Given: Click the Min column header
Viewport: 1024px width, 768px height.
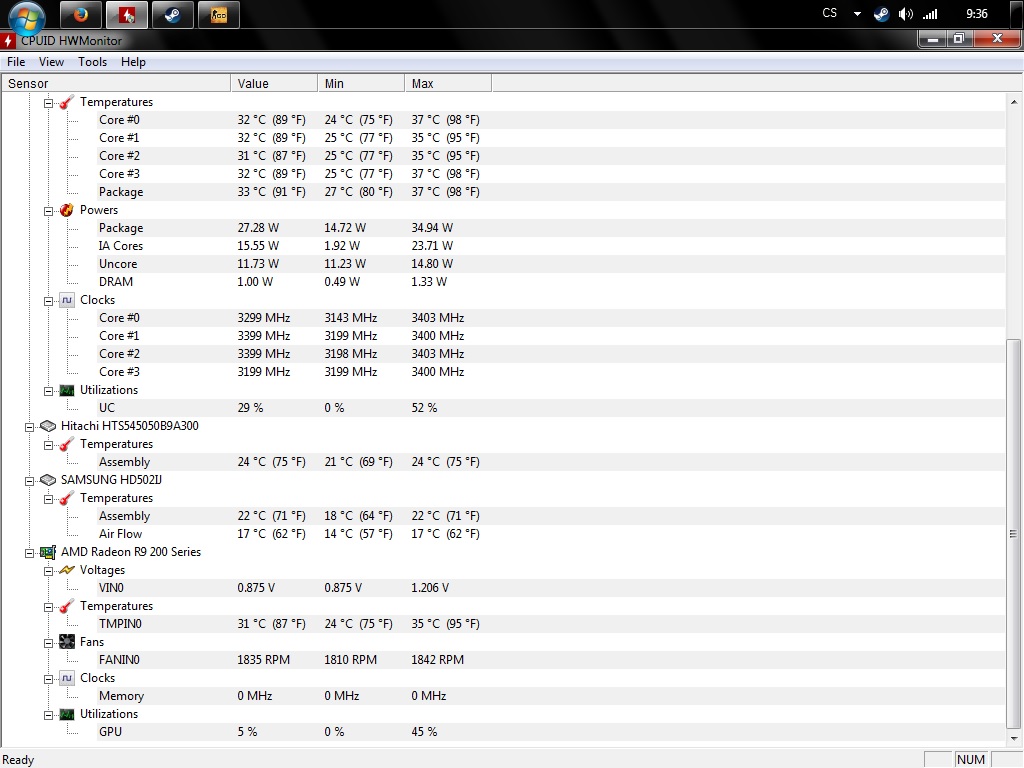Looking at the screenshot, I should coord(360,84).
